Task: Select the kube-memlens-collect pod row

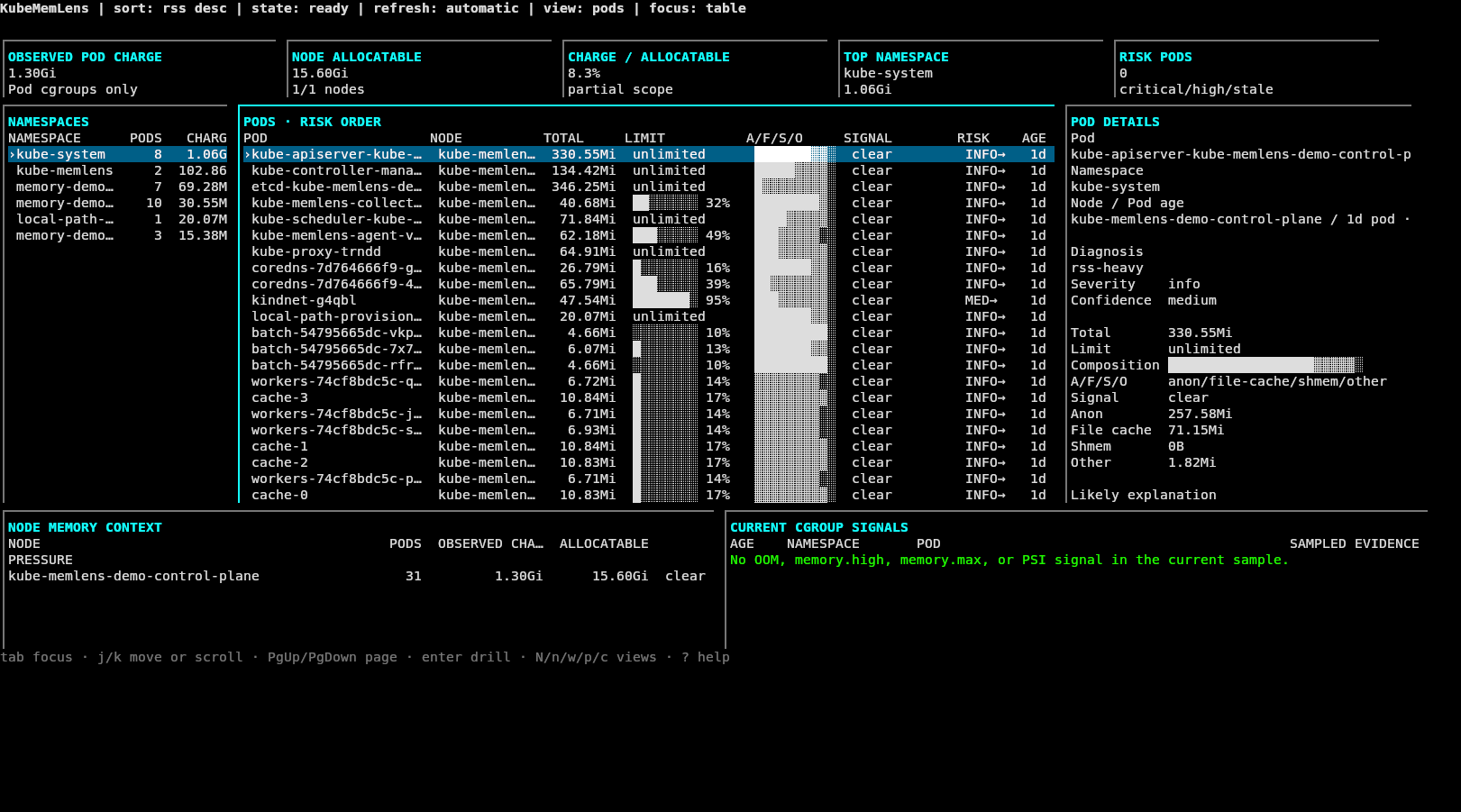Action: point(648,203)
